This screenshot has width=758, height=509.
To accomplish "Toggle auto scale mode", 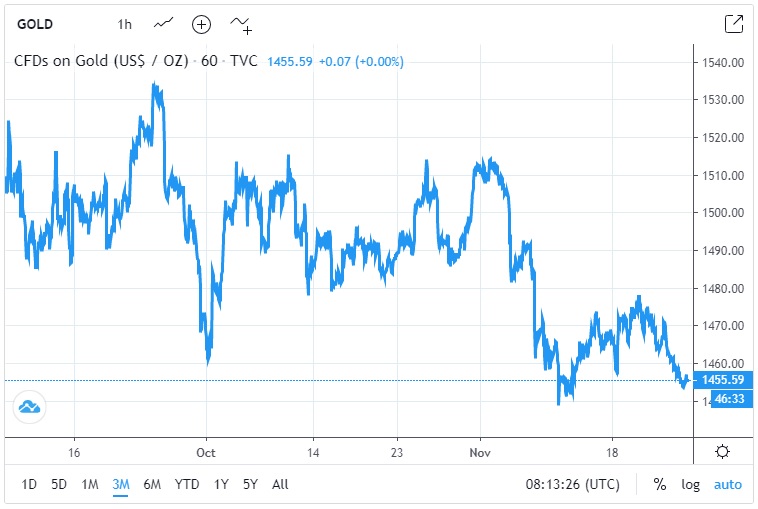I will [x=727, y=484].
